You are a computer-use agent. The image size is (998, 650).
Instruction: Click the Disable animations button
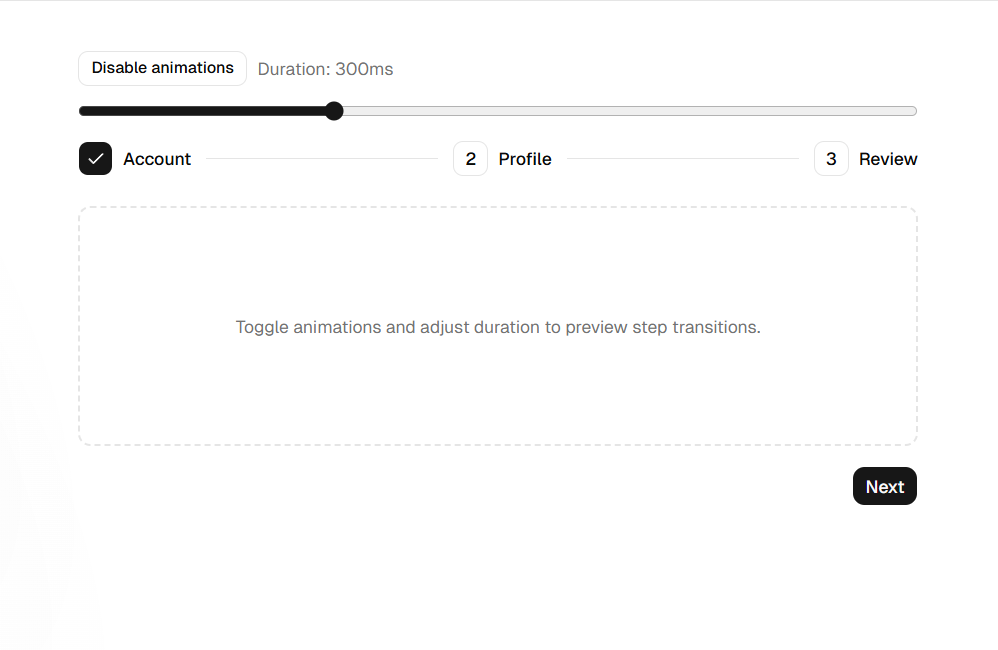click(x=162, y=68)
